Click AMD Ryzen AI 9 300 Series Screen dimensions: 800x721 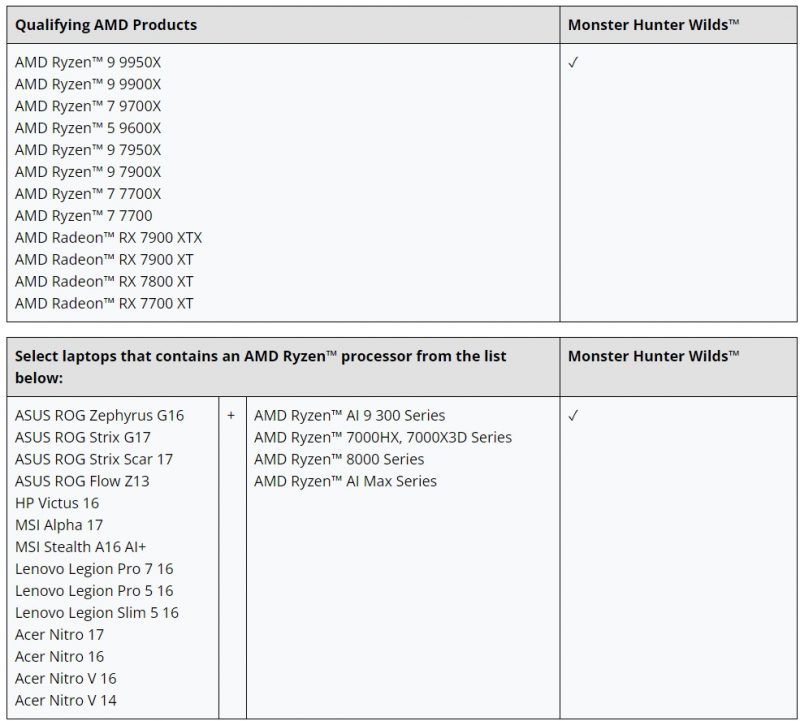pyautogui.click(x=349, y=415)
